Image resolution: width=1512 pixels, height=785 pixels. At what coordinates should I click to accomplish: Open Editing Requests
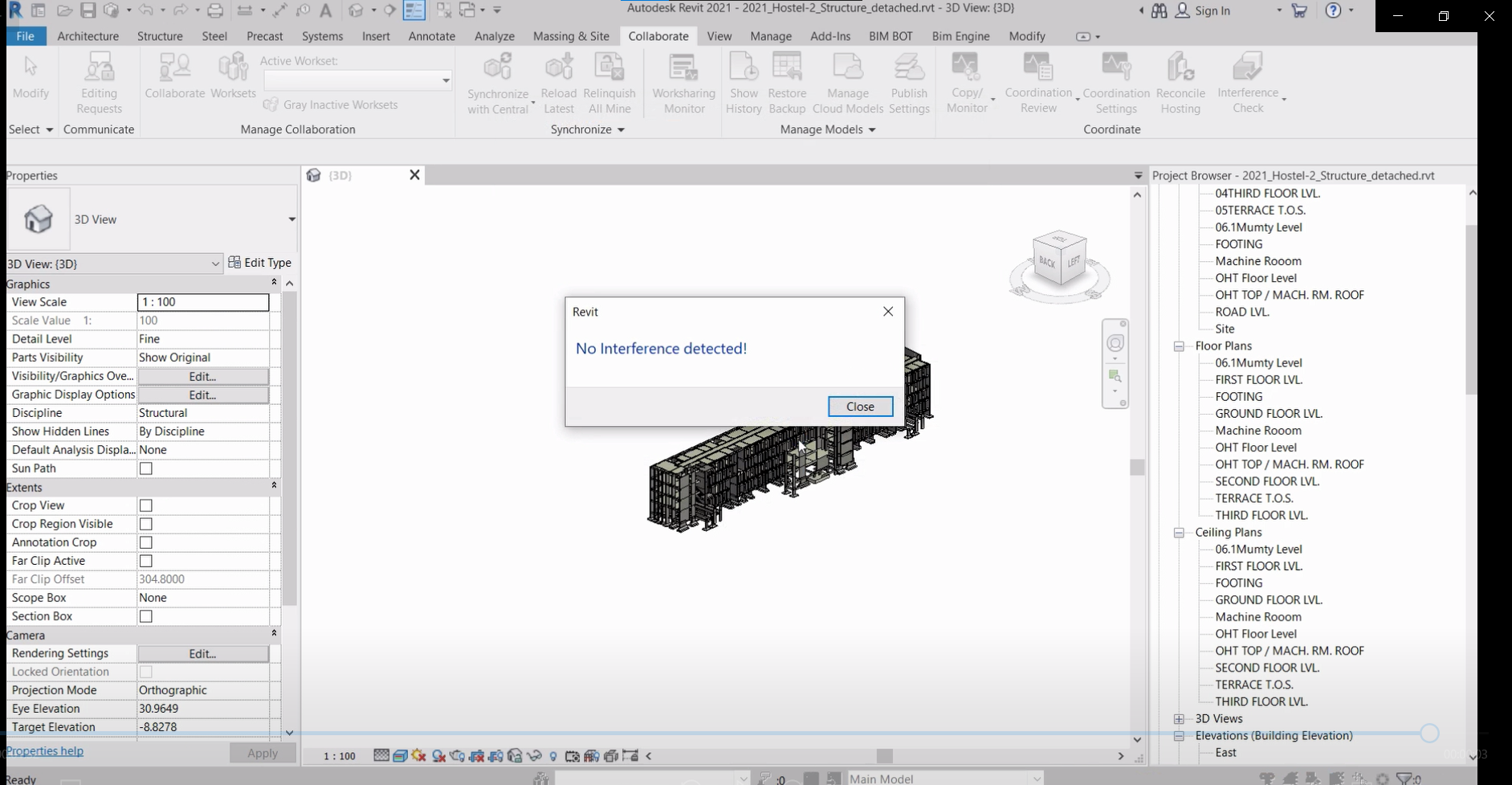99,84
